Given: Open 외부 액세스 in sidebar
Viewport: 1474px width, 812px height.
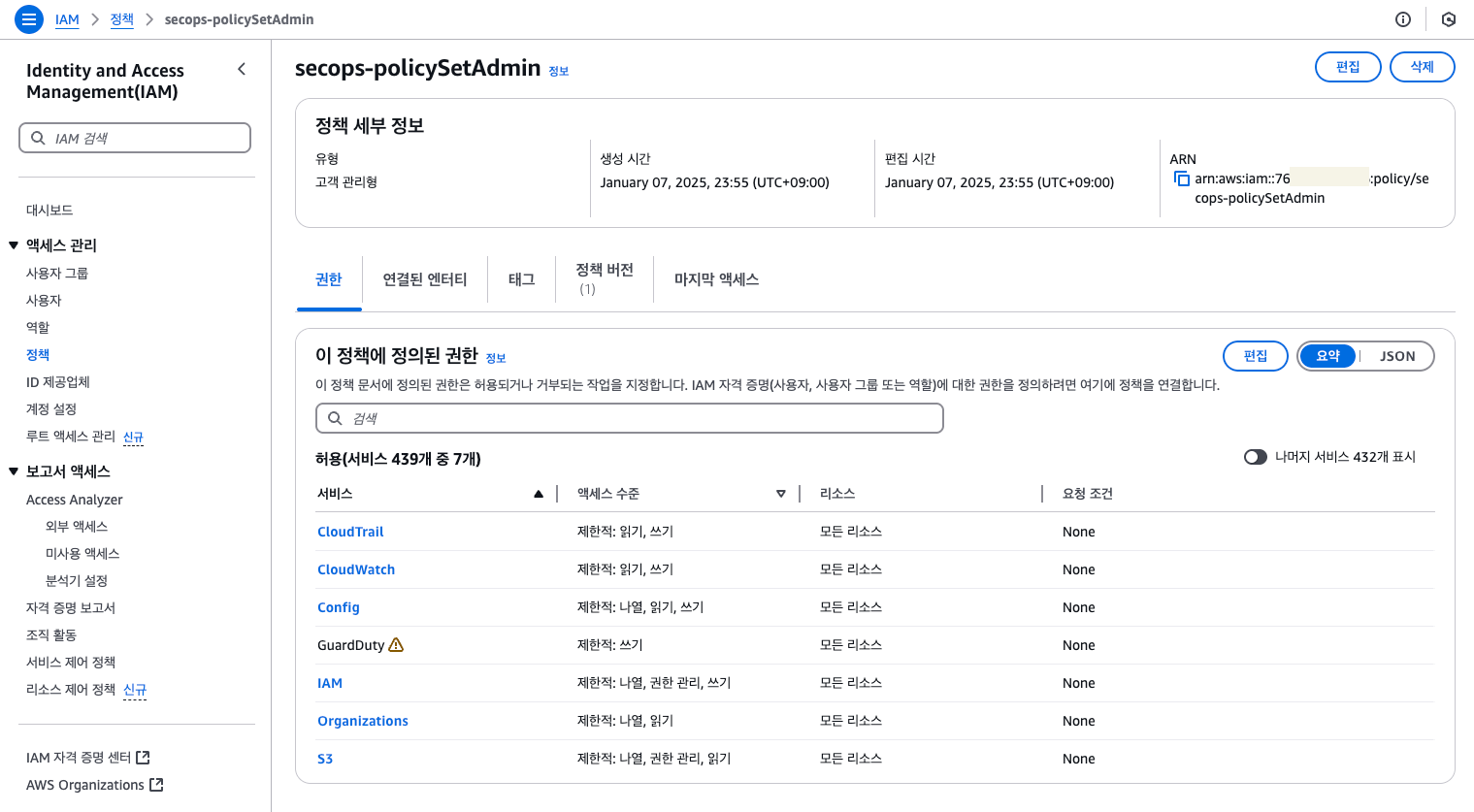Looking at the screenshot, I should coord(77,527).
